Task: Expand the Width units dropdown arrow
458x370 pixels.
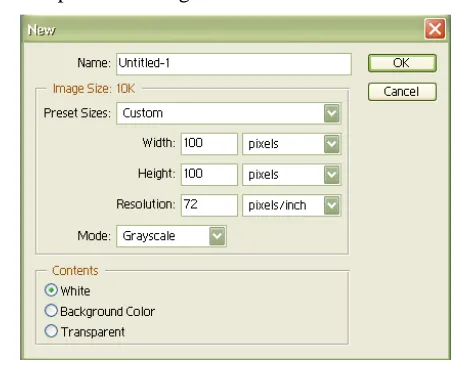Action: [x=331, y=144]
